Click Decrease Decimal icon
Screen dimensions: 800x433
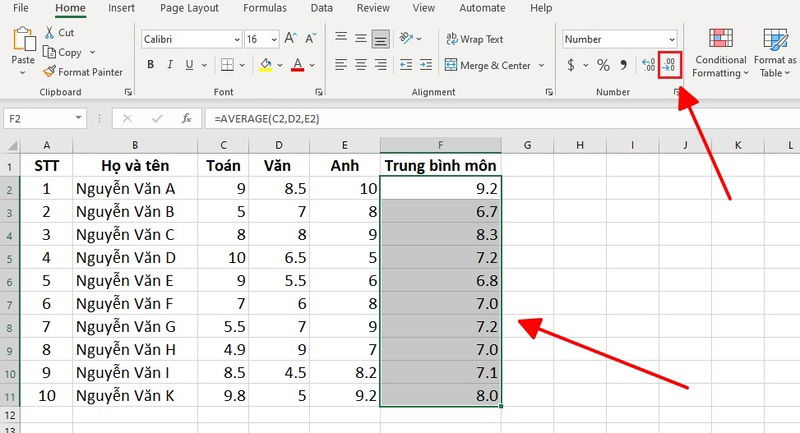pos(669,65)
